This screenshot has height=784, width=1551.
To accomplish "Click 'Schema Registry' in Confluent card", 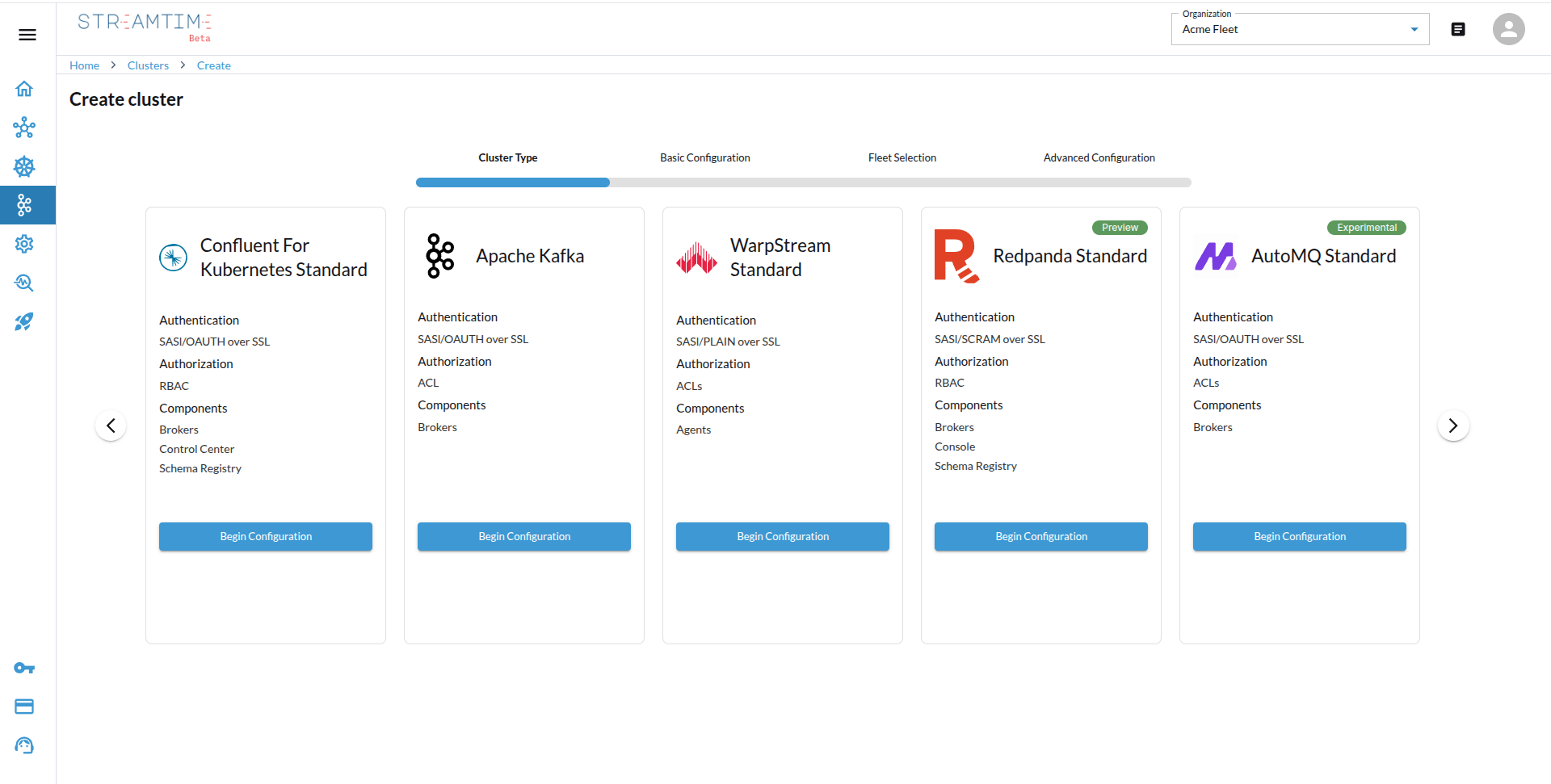I will click(x=200, y=468).
